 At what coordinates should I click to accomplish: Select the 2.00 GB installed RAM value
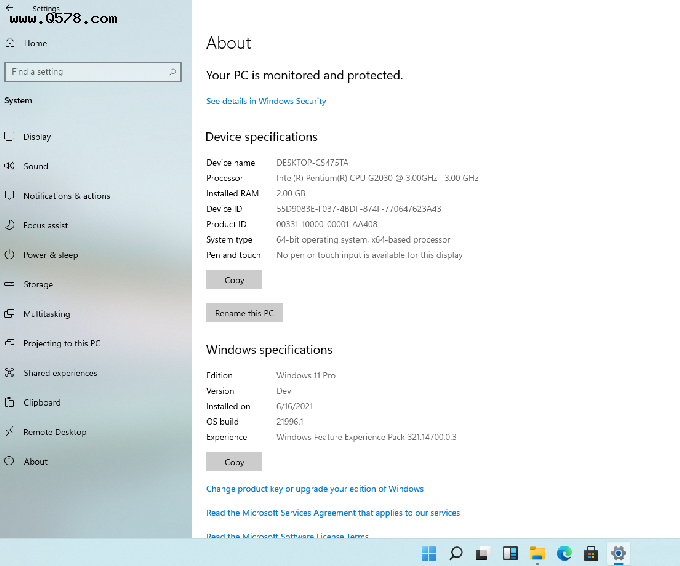(x=291, y=193)
